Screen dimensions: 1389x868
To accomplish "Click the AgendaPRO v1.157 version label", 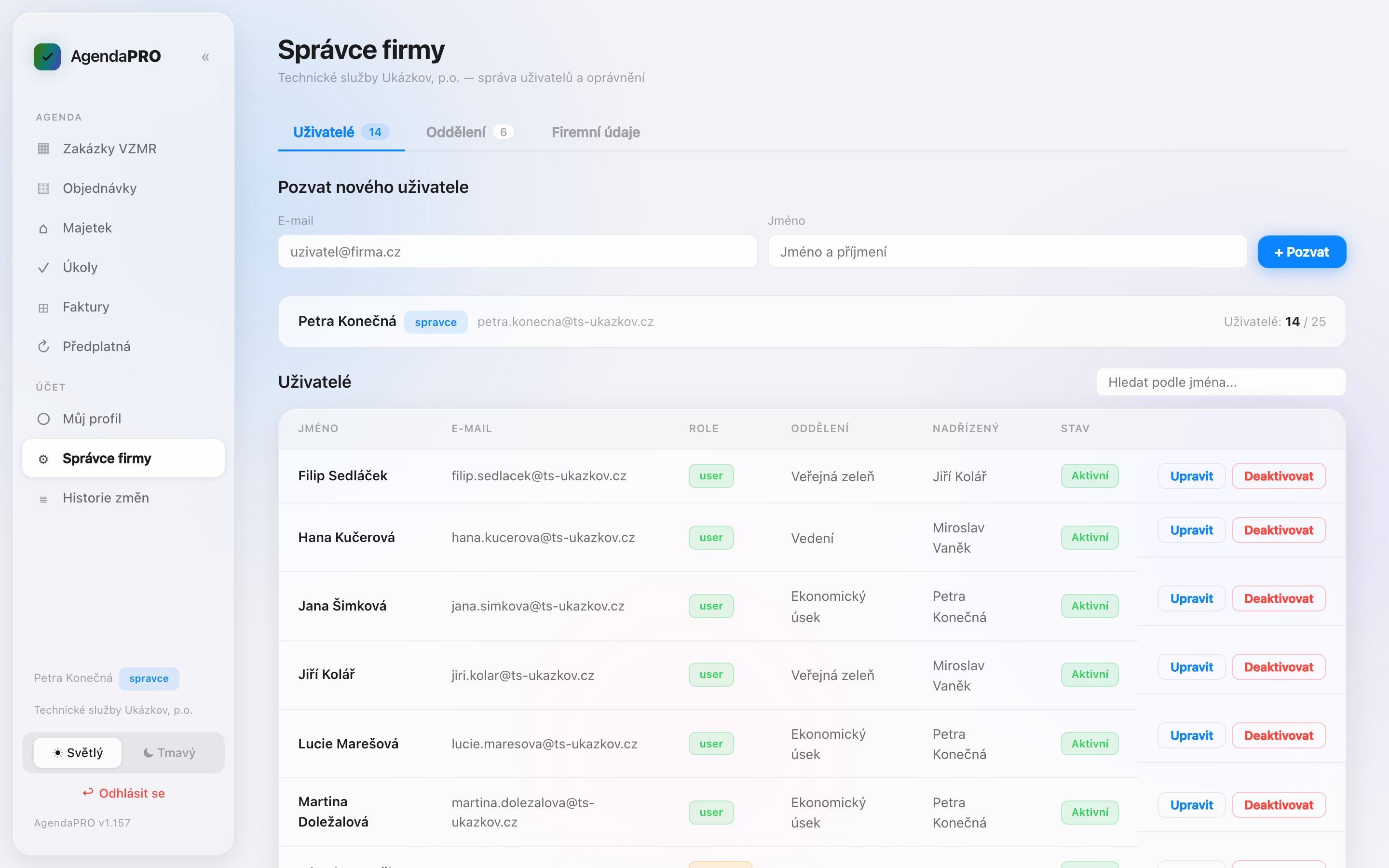I will [82, 823].
